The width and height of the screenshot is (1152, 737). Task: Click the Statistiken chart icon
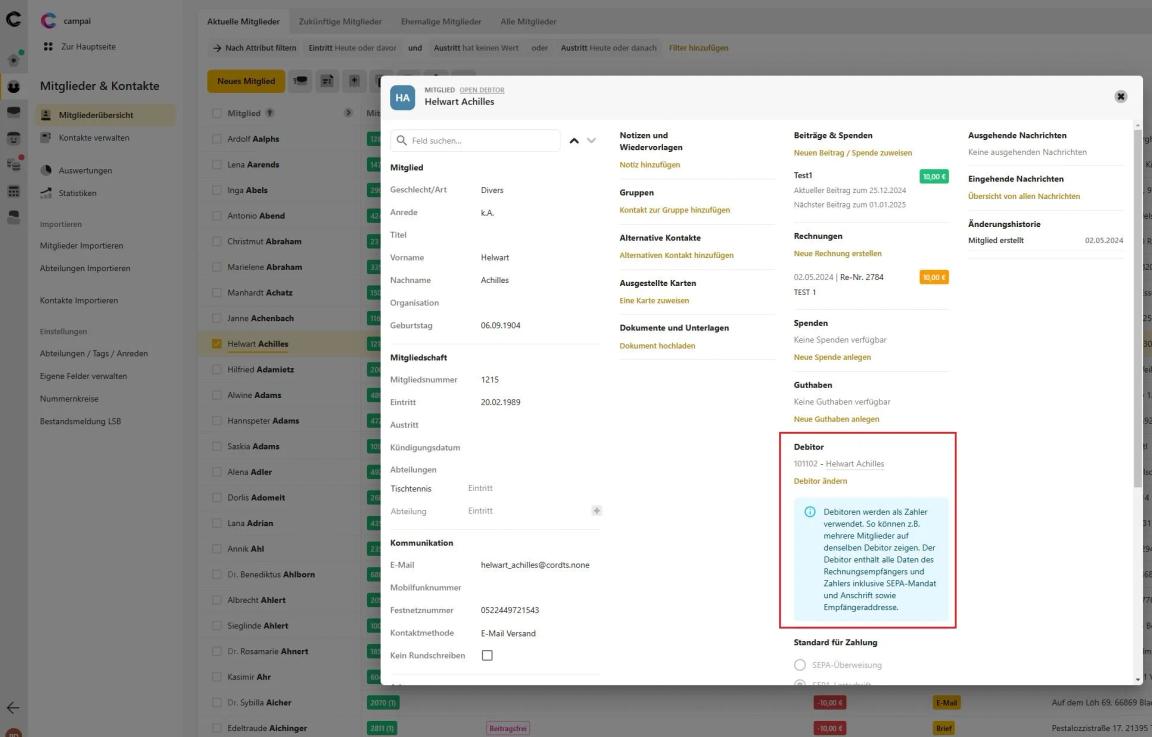click(46, 193)
